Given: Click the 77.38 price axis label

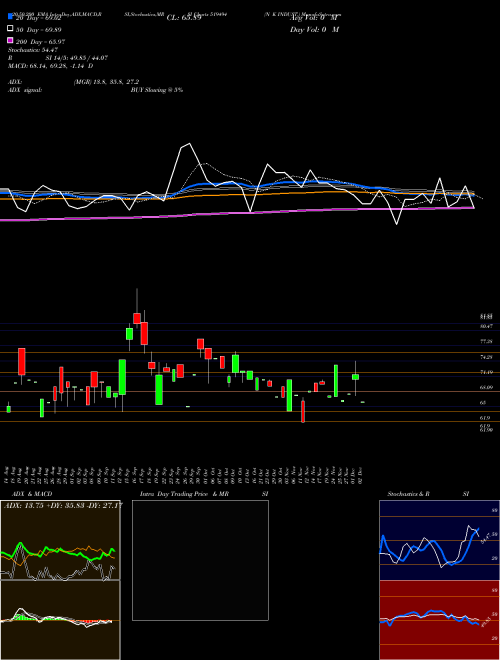Looking at the screenshot, I should [486, 341].
